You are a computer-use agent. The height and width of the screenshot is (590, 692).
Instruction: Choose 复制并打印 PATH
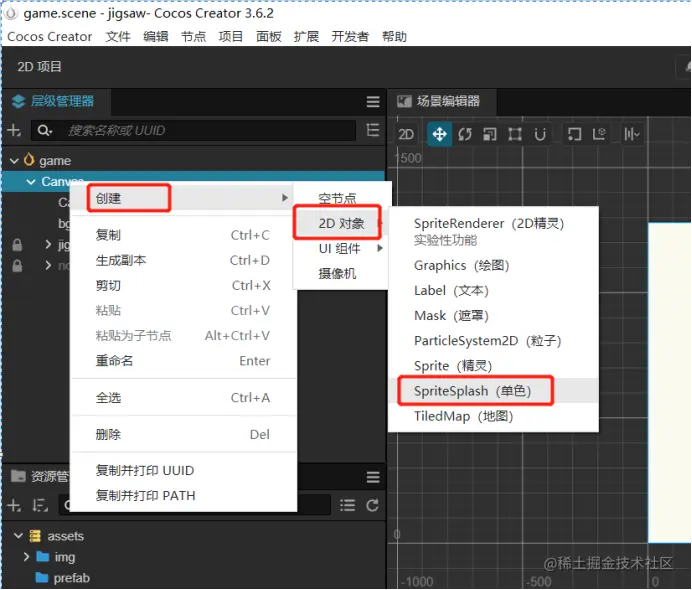(x=183, y=496)
